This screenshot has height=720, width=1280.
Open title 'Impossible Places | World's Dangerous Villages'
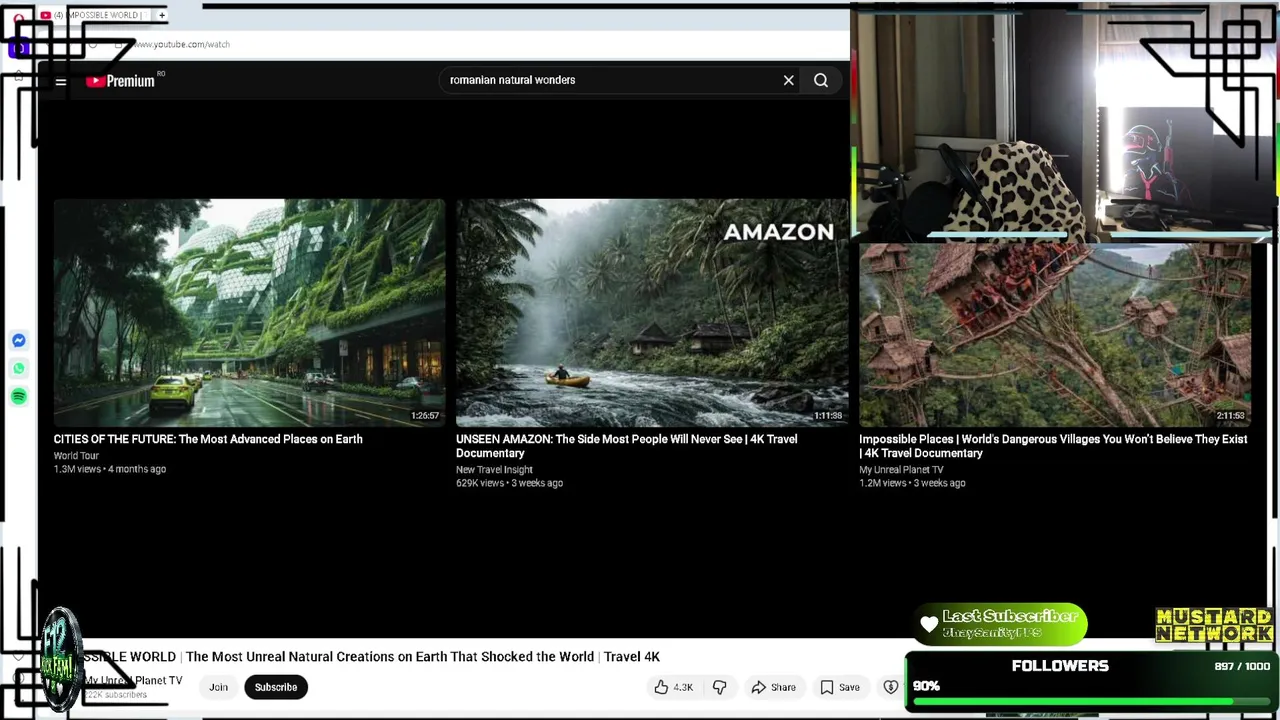click(x=1053, y=446)
